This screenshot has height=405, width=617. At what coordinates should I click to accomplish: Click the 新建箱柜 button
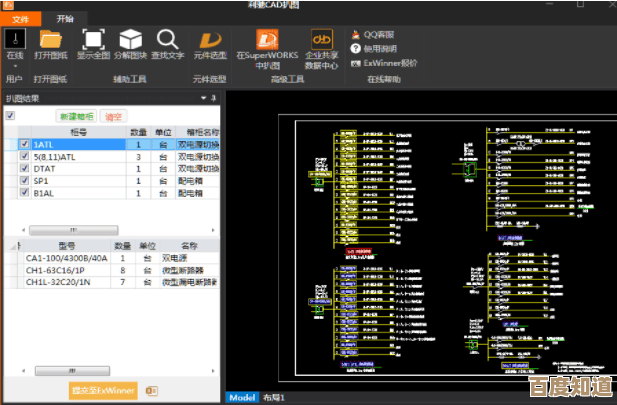76,117
